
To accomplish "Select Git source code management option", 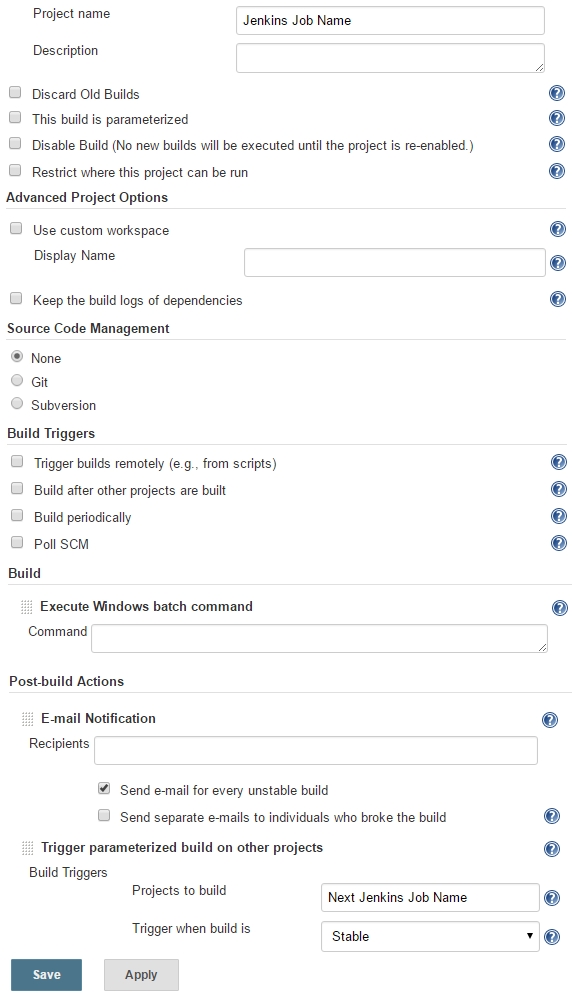I will 17,381.
